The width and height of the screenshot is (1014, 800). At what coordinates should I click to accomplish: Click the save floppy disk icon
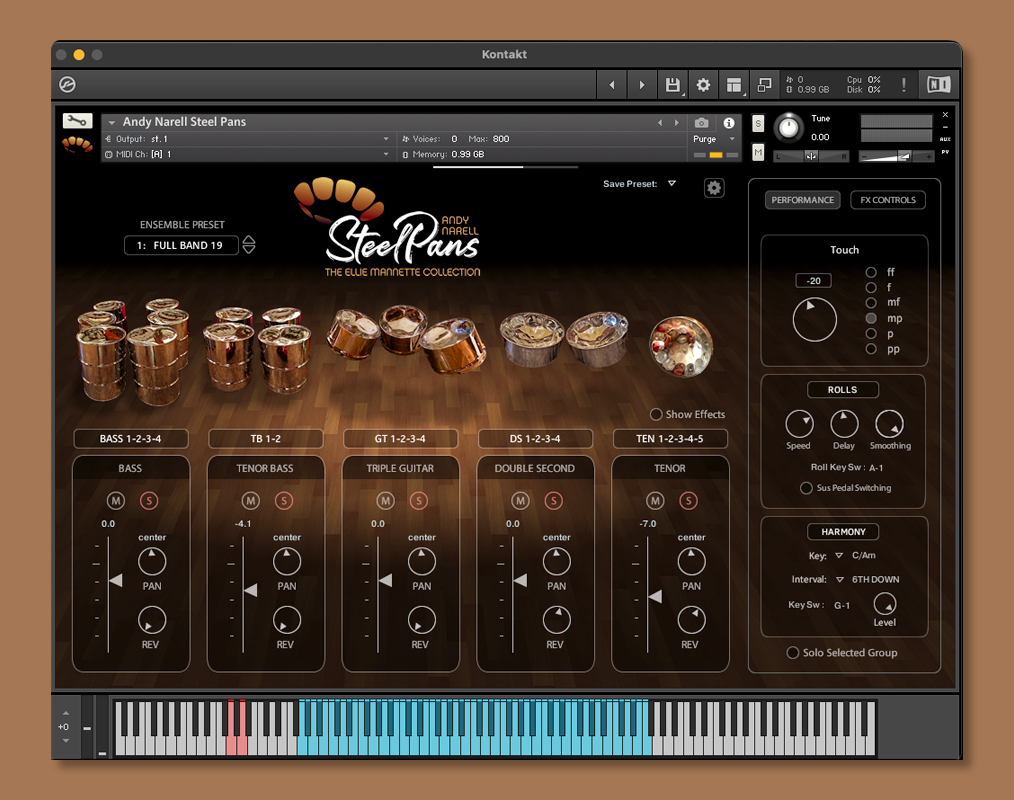672,85
